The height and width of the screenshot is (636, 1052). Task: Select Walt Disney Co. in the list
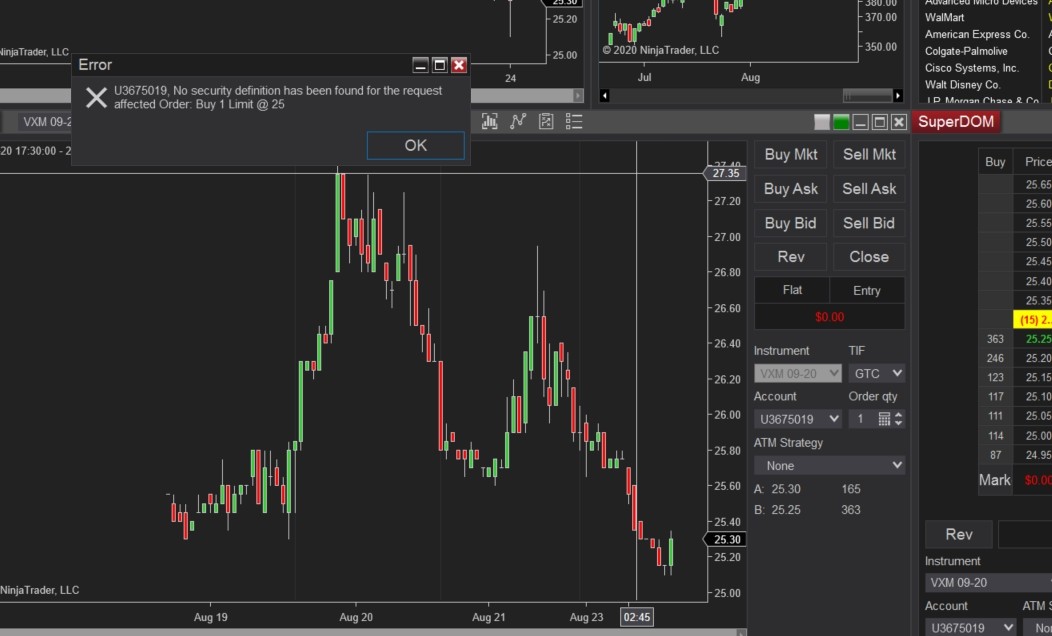pos(962,85)
